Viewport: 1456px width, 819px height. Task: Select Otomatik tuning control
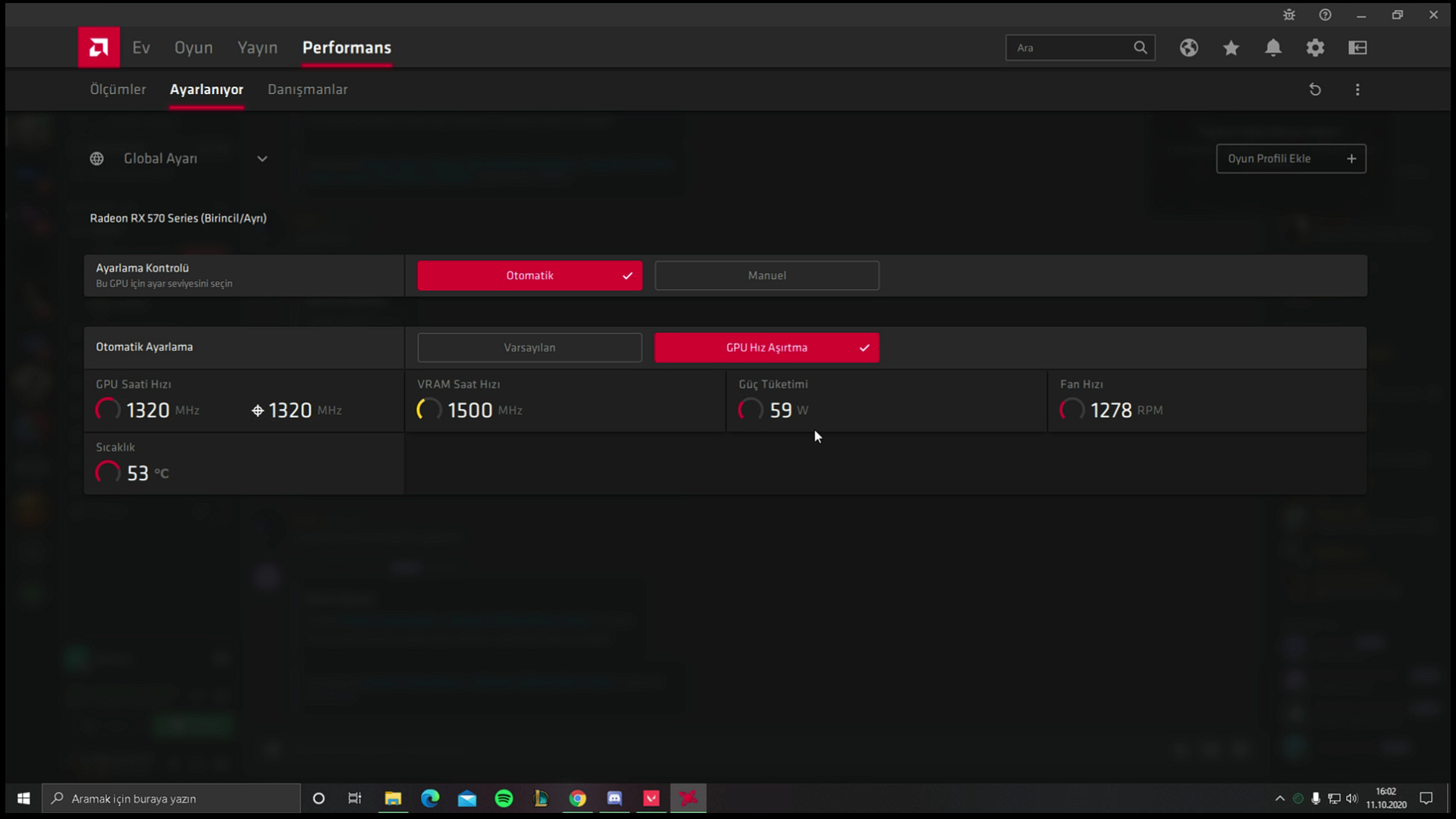pyautogui.click(x=529, y=275)
